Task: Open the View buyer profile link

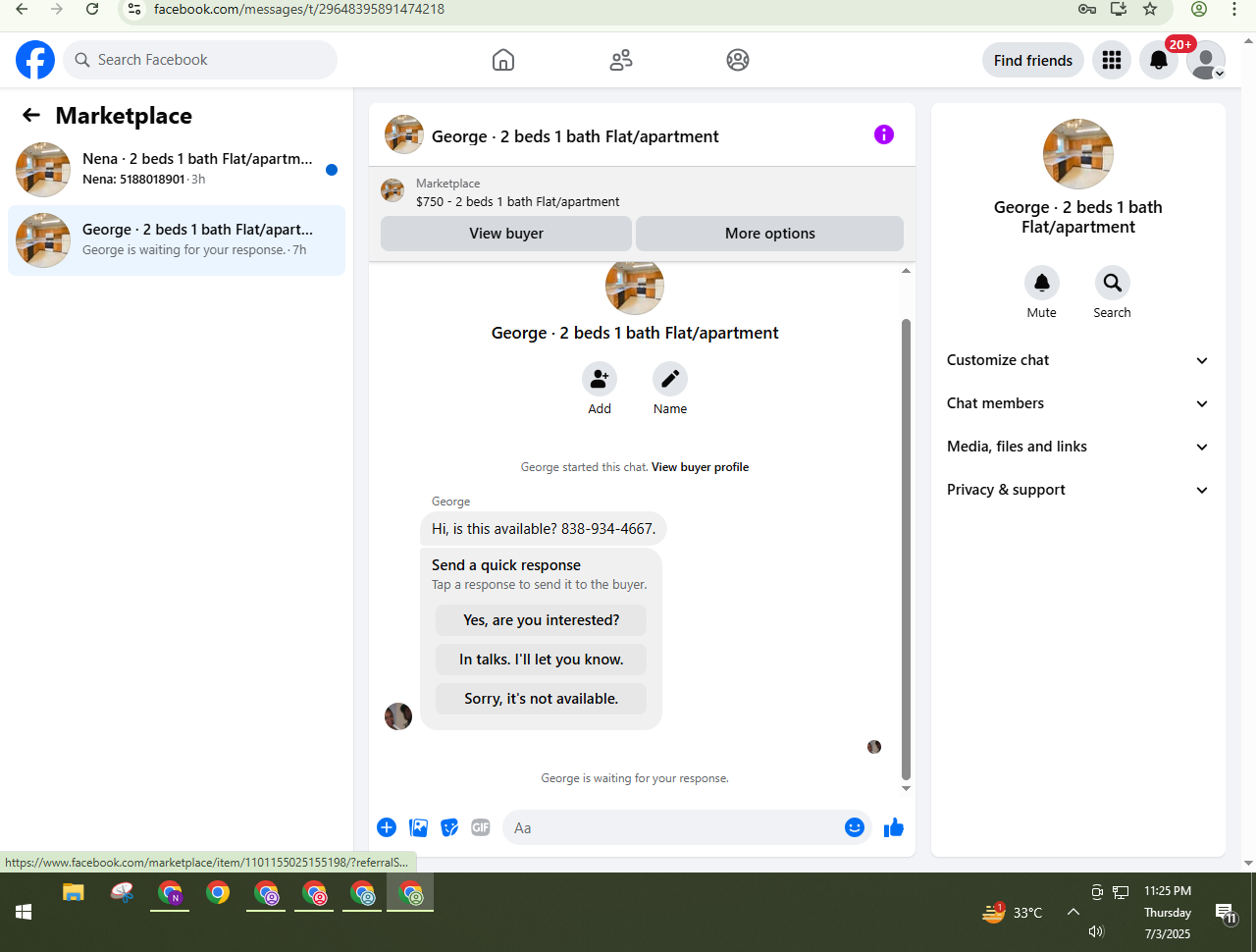Action: pos(700,467)
